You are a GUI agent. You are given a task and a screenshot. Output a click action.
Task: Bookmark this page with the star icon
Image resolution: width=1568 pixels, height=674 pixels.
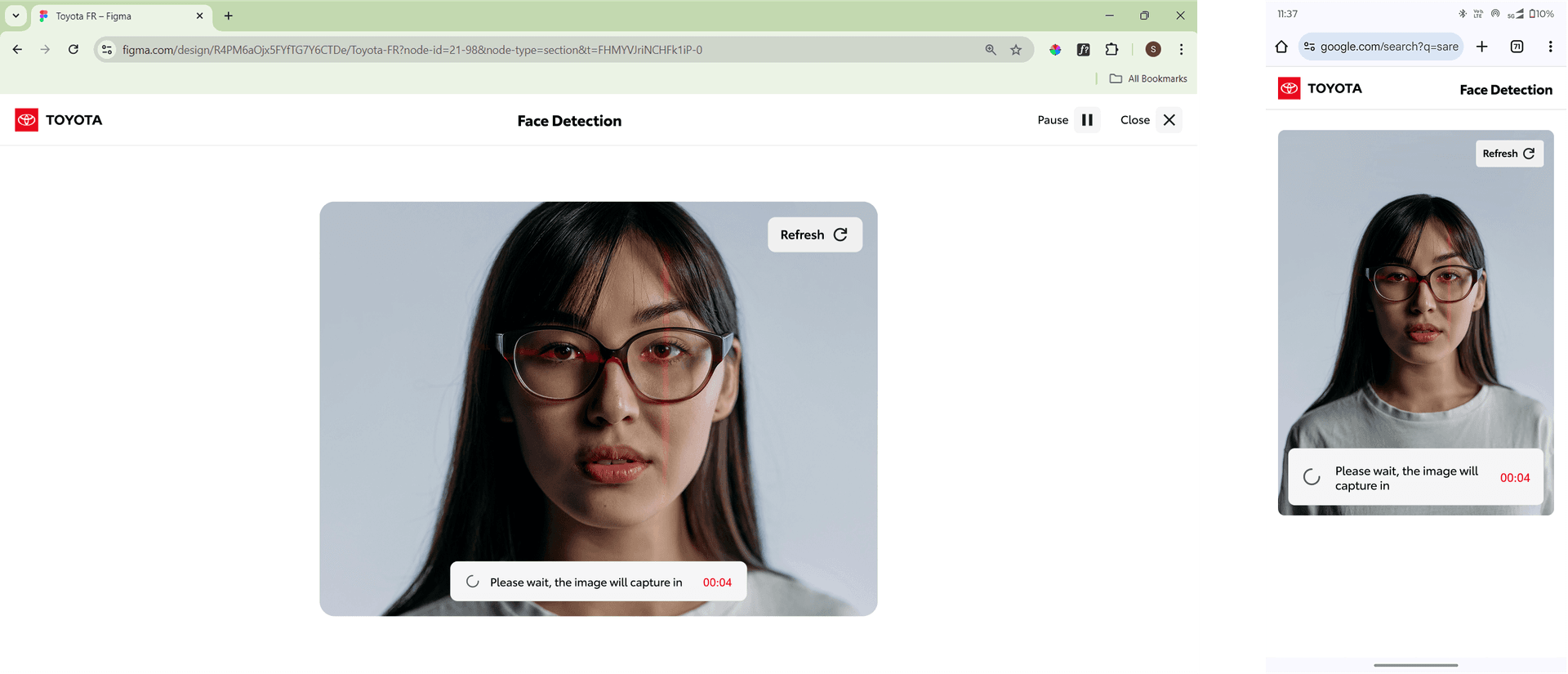pyautogui.click(x=1016, y=50)
